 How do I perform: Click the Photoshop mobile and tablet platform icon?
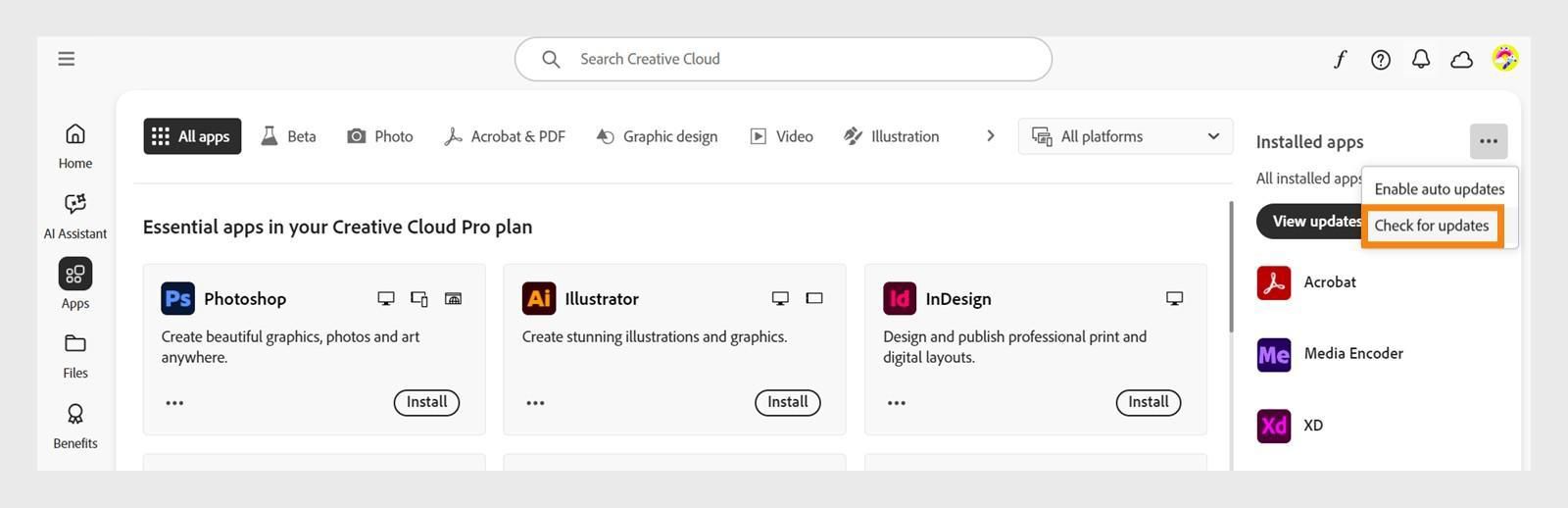pyautogui.click(x=419, y=298)
